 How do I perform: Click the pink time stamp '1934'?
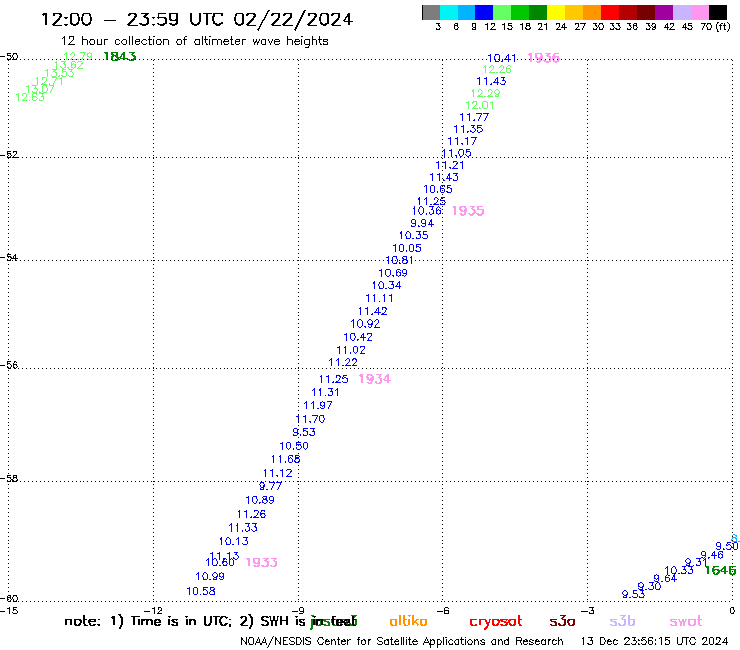374,379
